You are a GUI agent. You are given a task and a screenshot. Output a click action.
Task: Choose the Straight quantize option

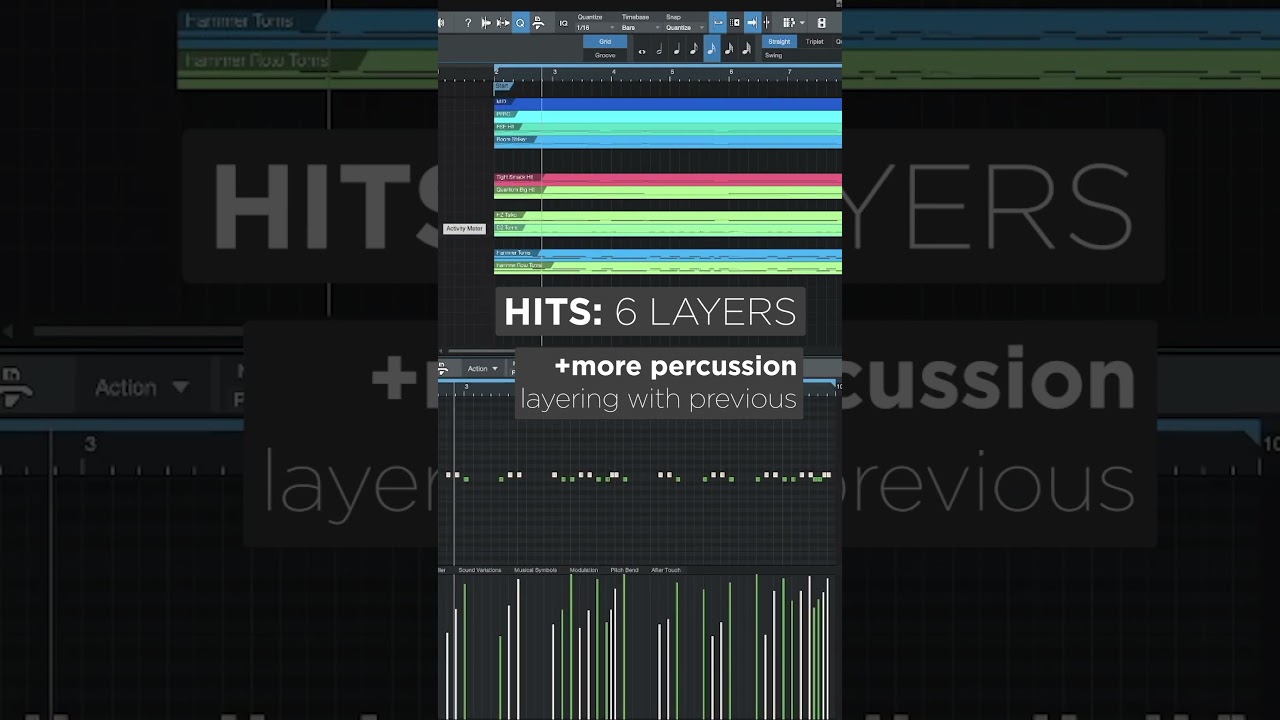779,42
